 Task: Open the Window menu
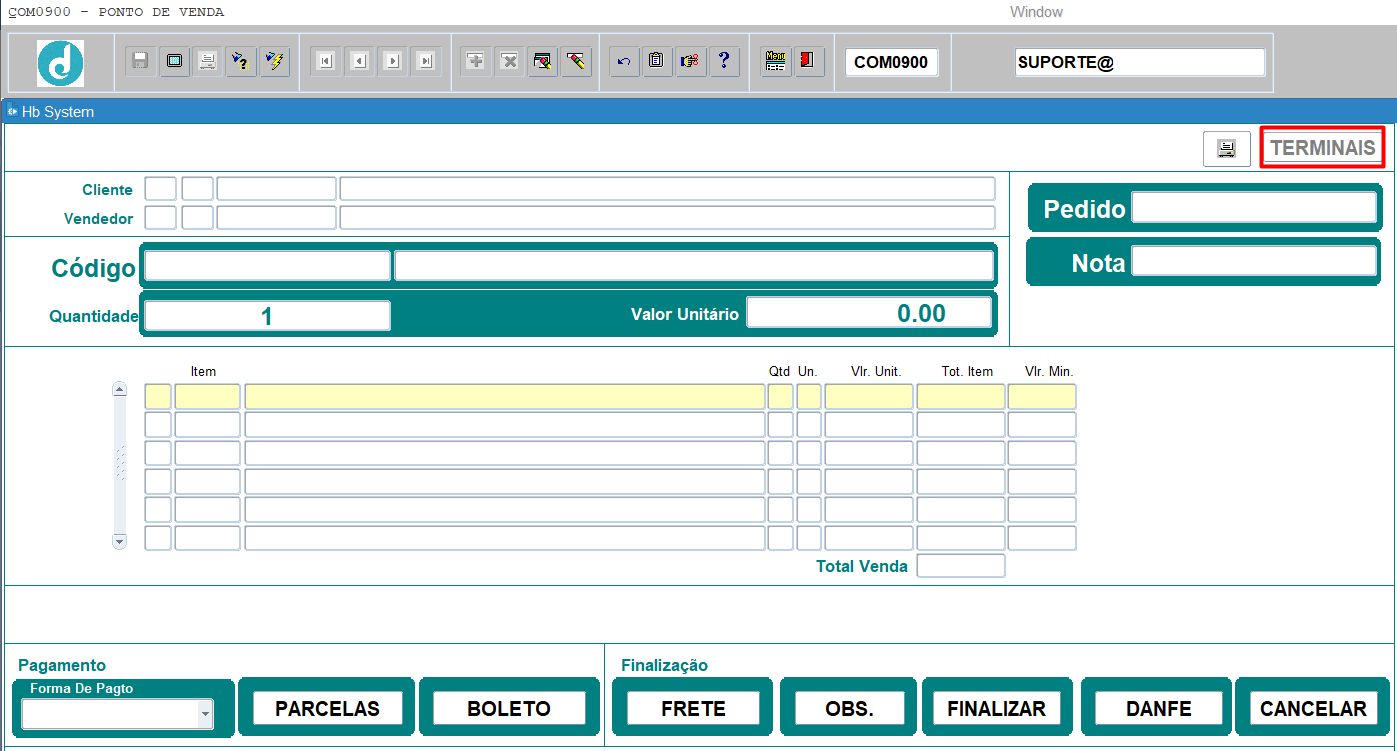[1036, 12]
